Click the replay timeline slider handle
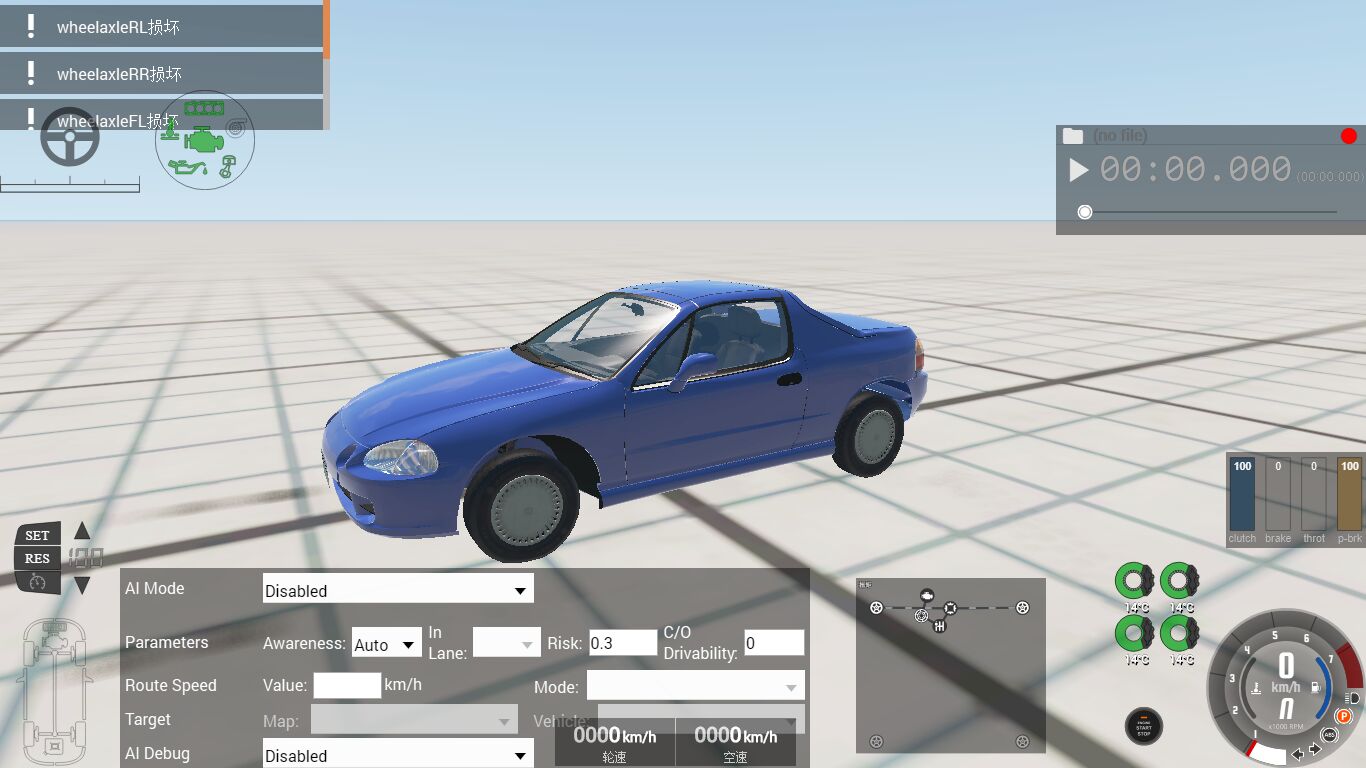 [x=1085, y=212]
